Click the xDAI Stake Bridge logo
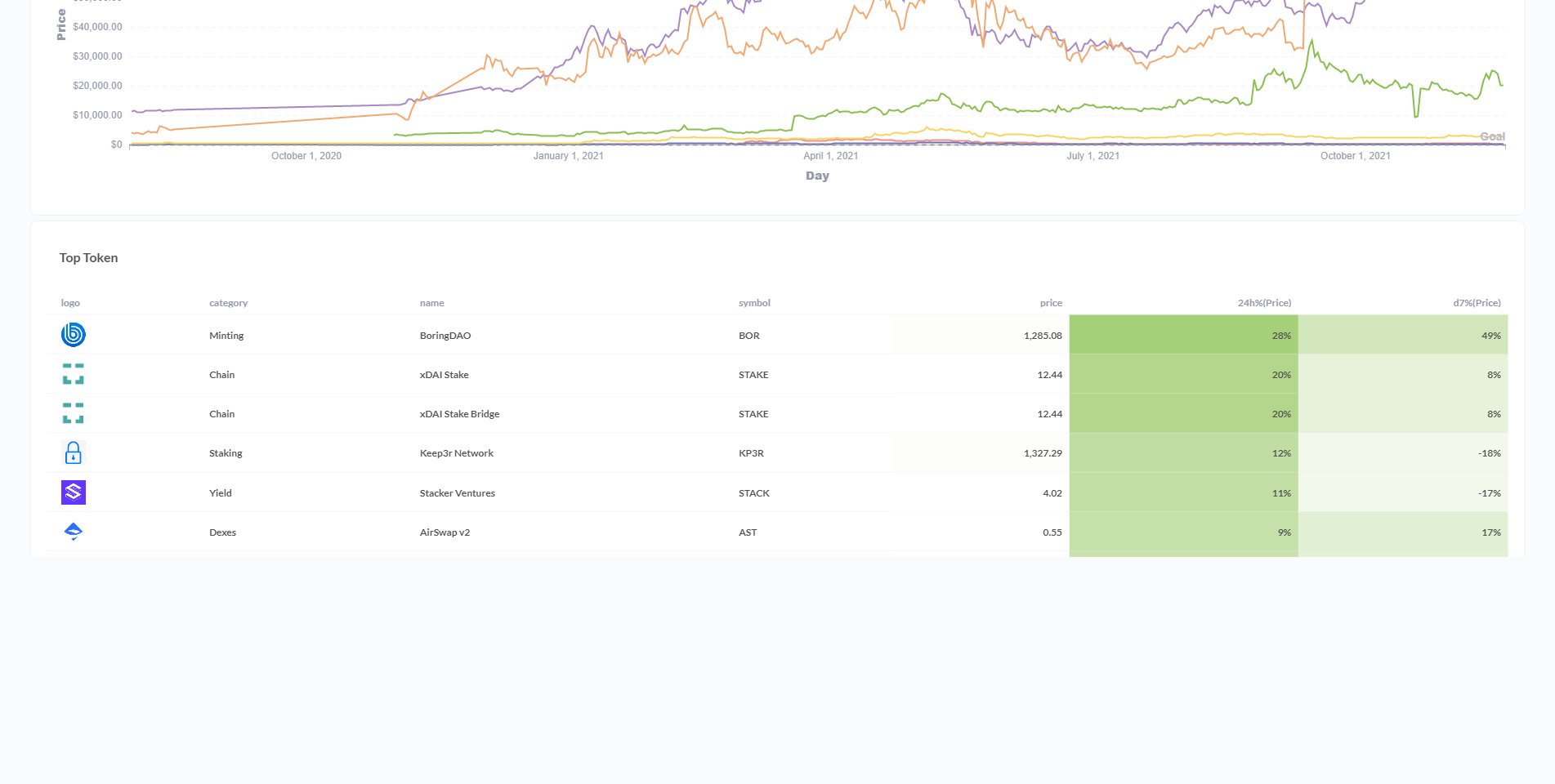Image resolution: width=1555 pixels, height=784 pixels. click(73, 413)
